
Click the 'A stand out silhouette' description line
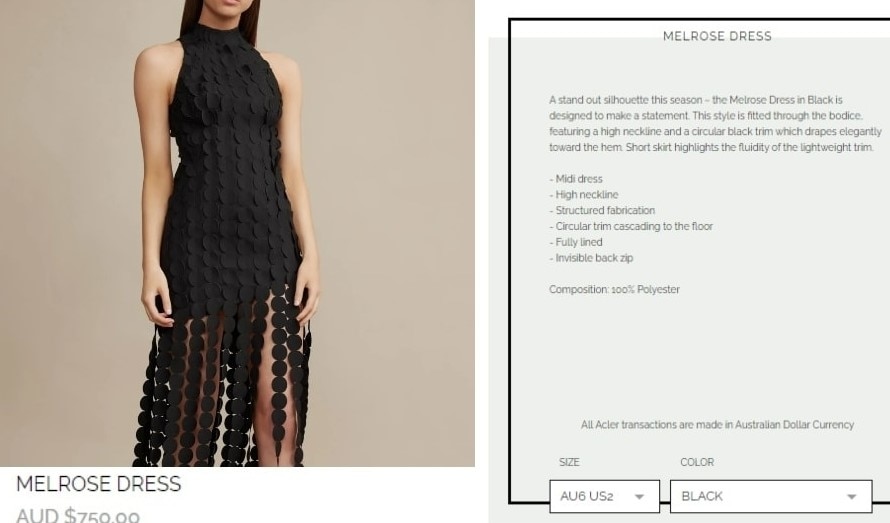click(696, 100)
